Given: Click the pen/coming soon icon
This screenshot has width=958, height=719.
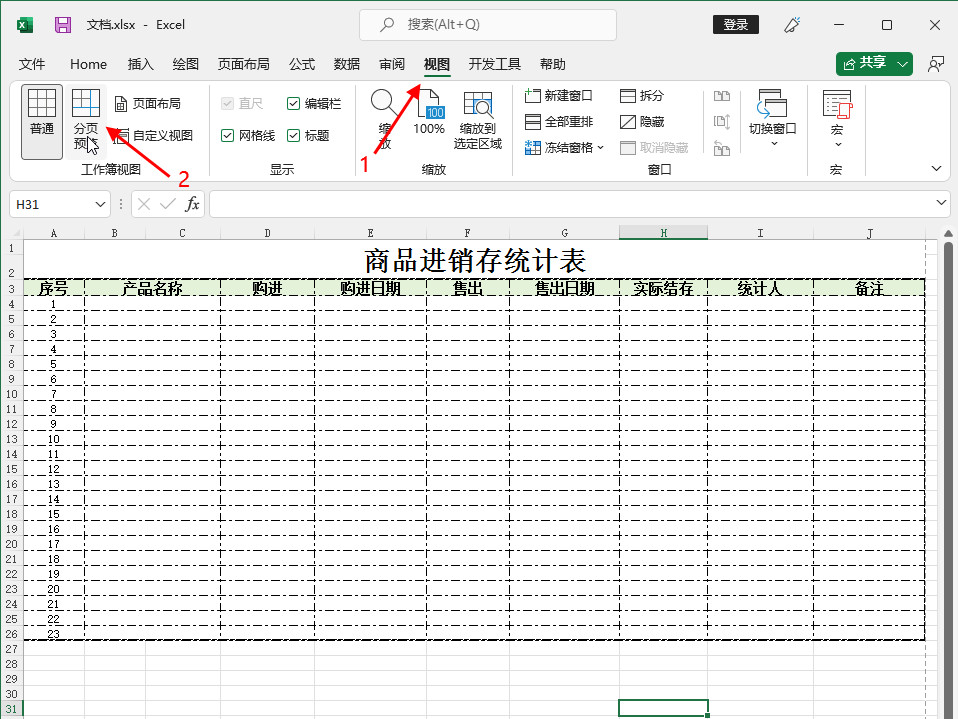Looking at the screenshot, I should (792, 25).
